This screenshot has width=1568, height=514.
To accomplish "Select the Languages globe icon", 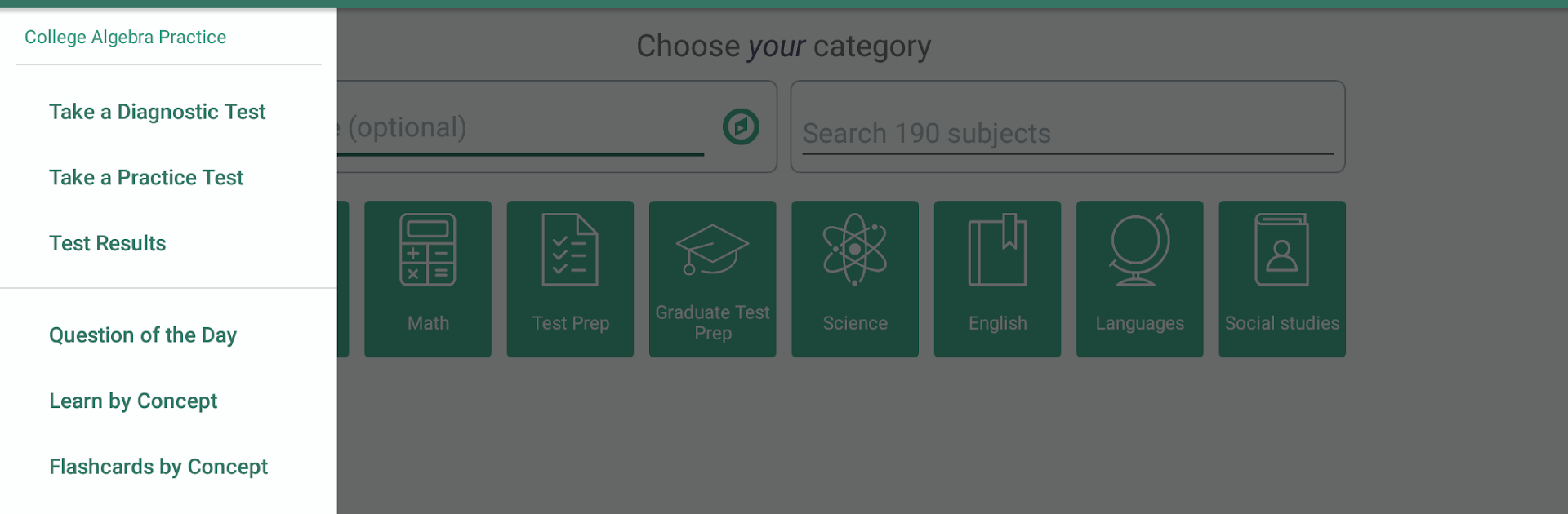I will [x=1139, y=250].
